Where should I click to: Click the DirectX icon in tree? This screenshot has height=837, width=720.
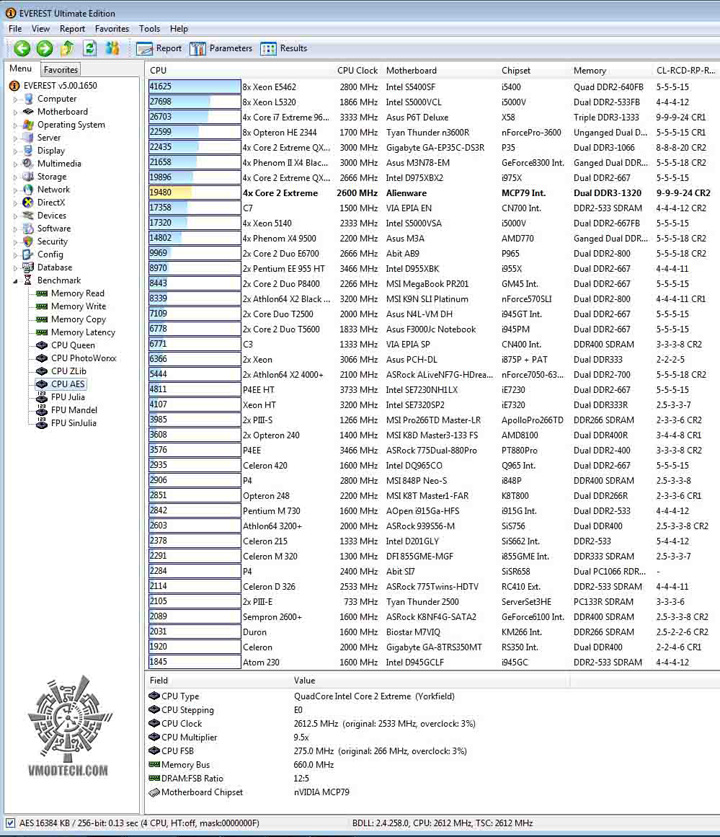pos(28,202)
